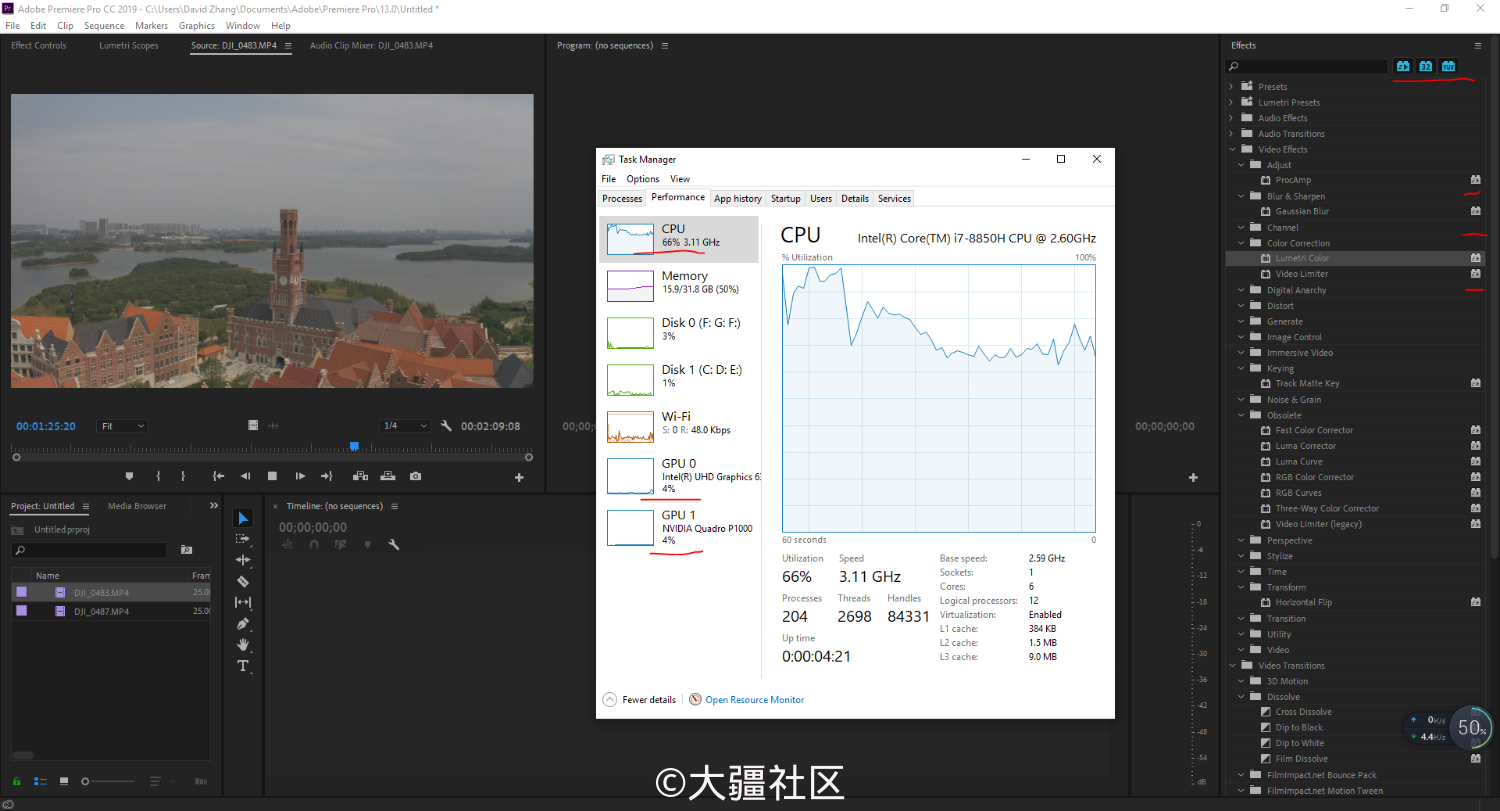This screenshot has width=1500, height=811.
Task: Toggle the project read-only lock icon
Action: (16, 781)
